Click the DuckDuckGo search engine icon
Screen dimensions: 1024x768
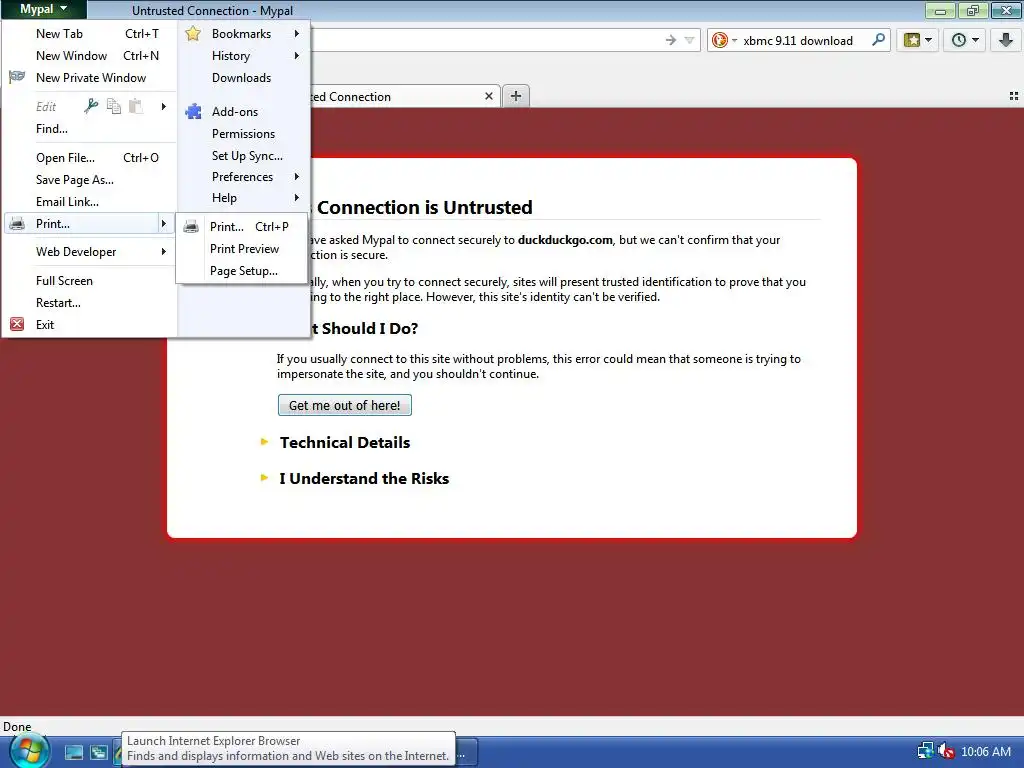pos(720,40)
